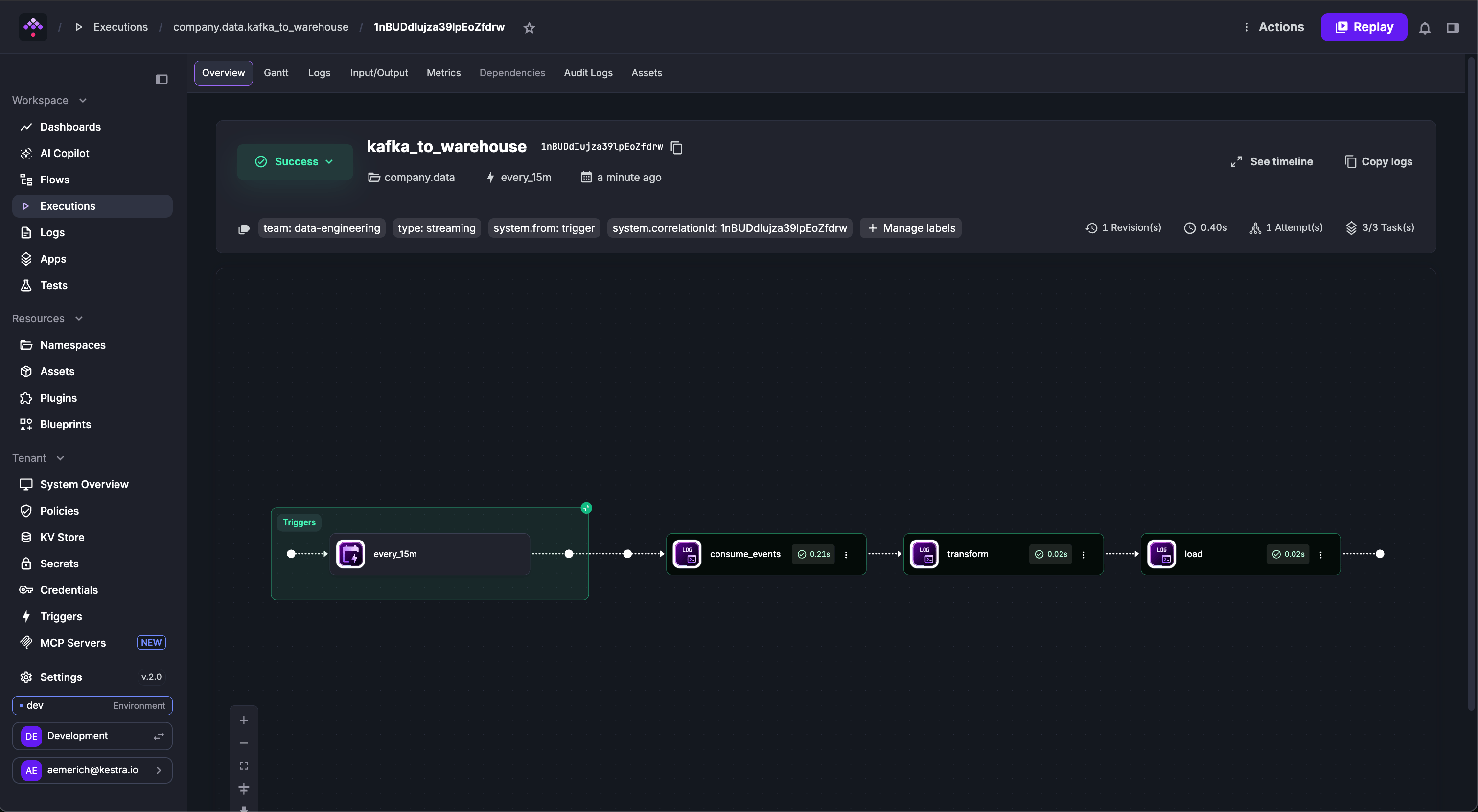Open transform task options menu
Image resolution: width=1478 pixels, height=812 pixels.
pos(1083,555)
